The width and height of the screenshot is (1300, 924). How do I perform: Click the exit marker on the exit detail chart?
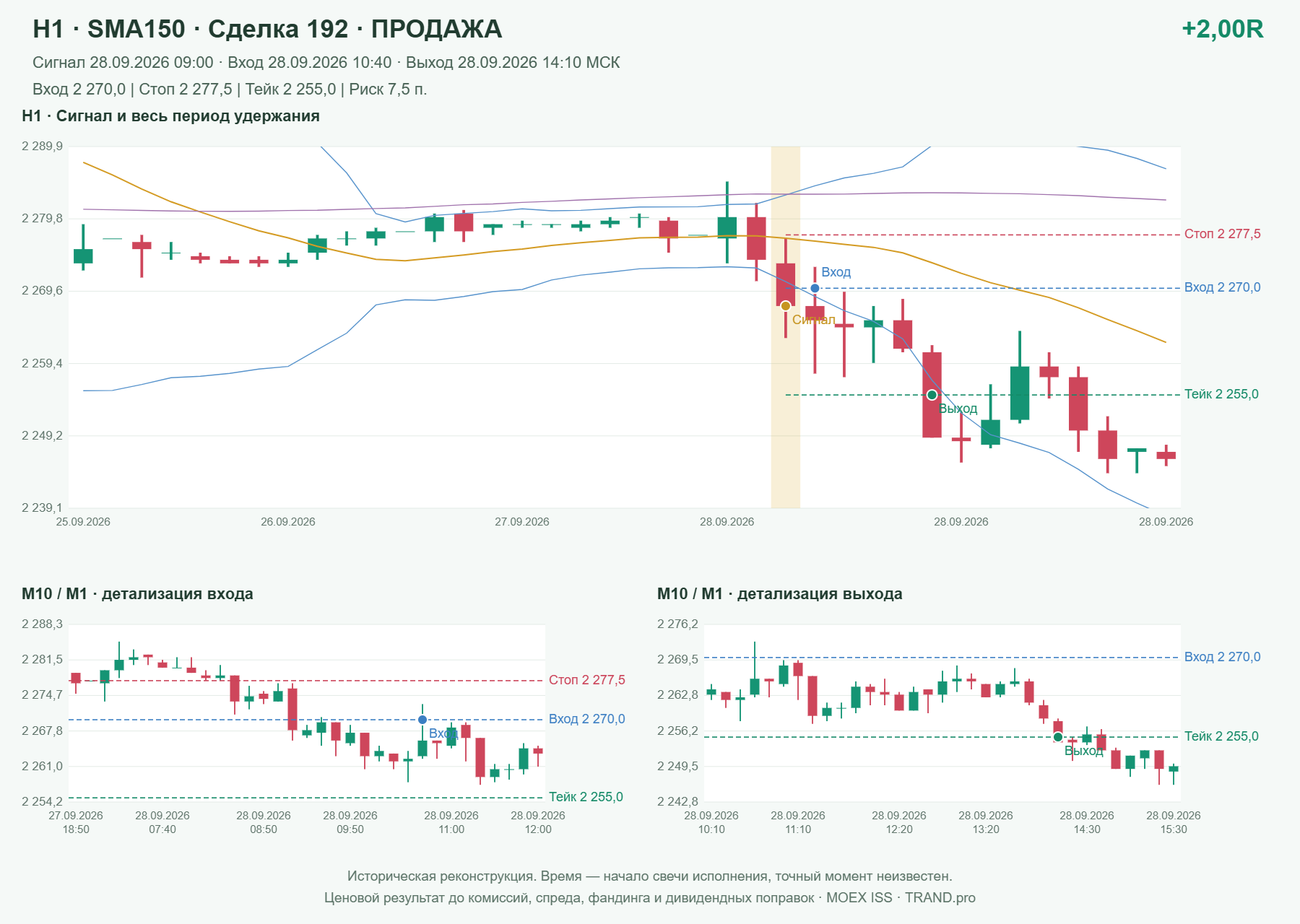pos(1058,737)
